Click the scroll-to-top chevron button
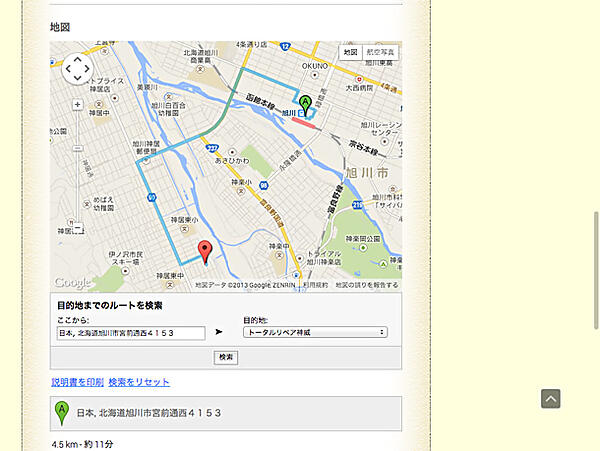 pos(551,399)
